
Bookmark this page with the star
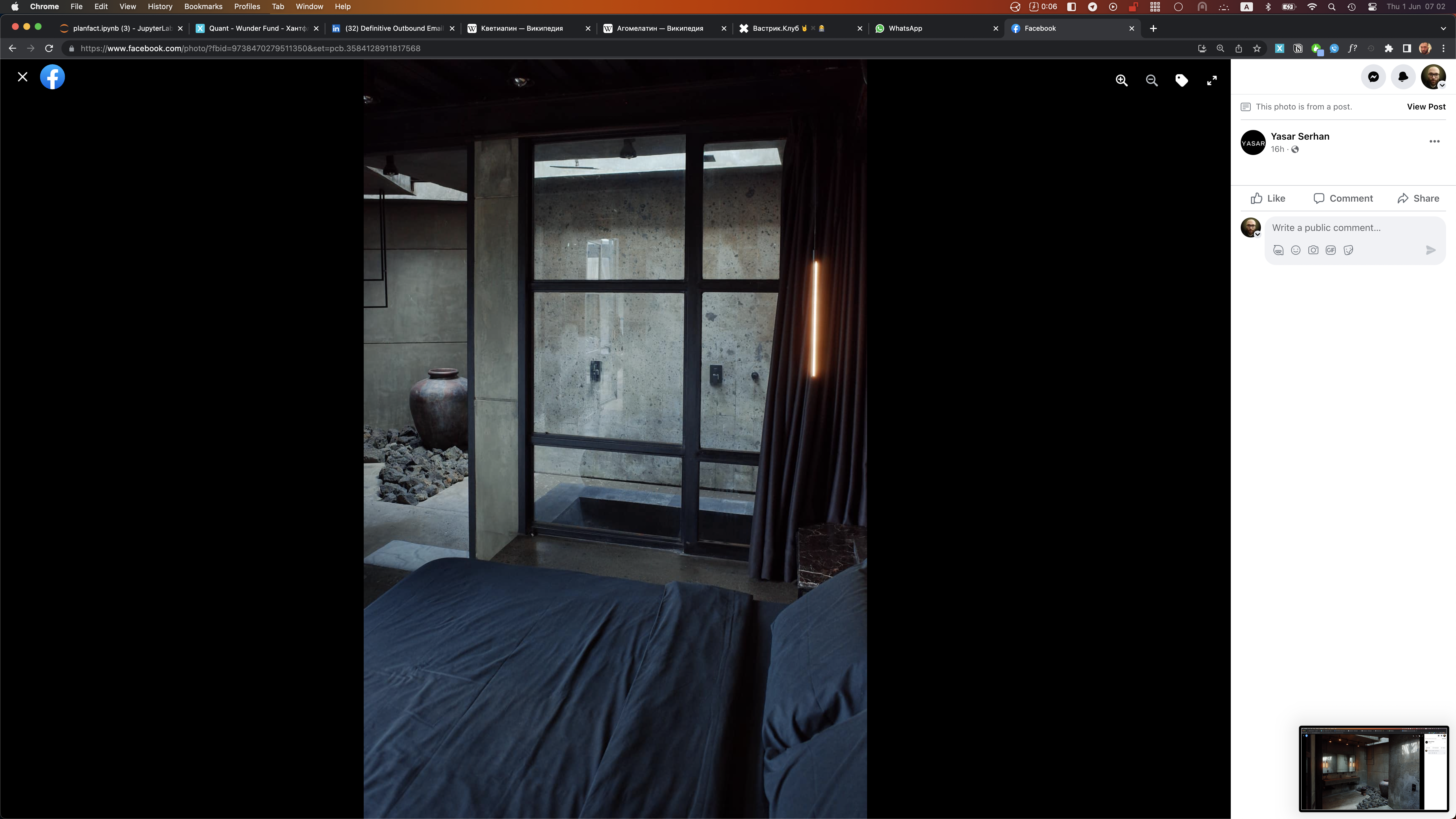pos(1256,49)
